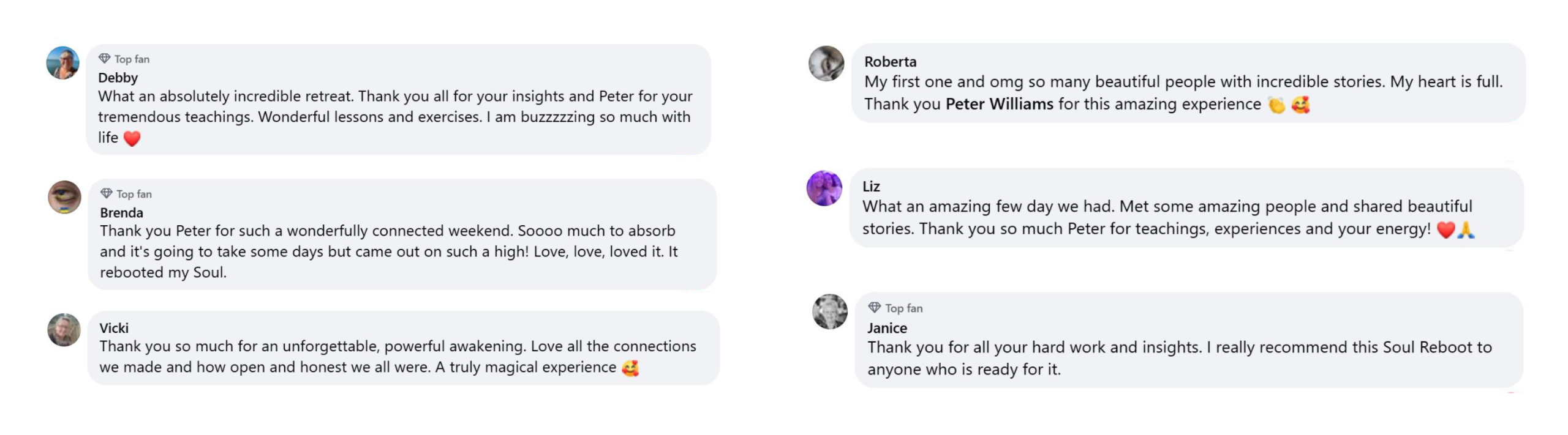Click the Top fan badge icon above Janice
Image resolution: width=1568 pixels, height=435 pixels.
click(x=875, y=308)
